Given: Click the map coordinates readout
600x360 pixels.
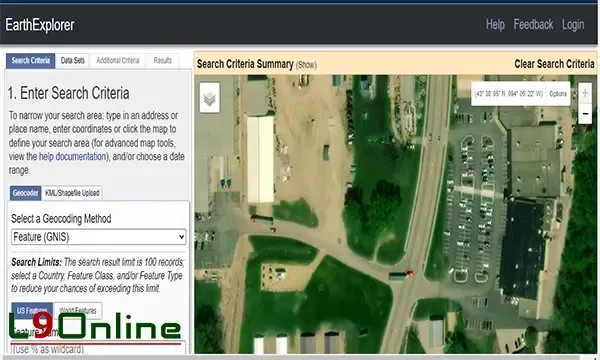Looking at the screenshot, I should 509,94.
